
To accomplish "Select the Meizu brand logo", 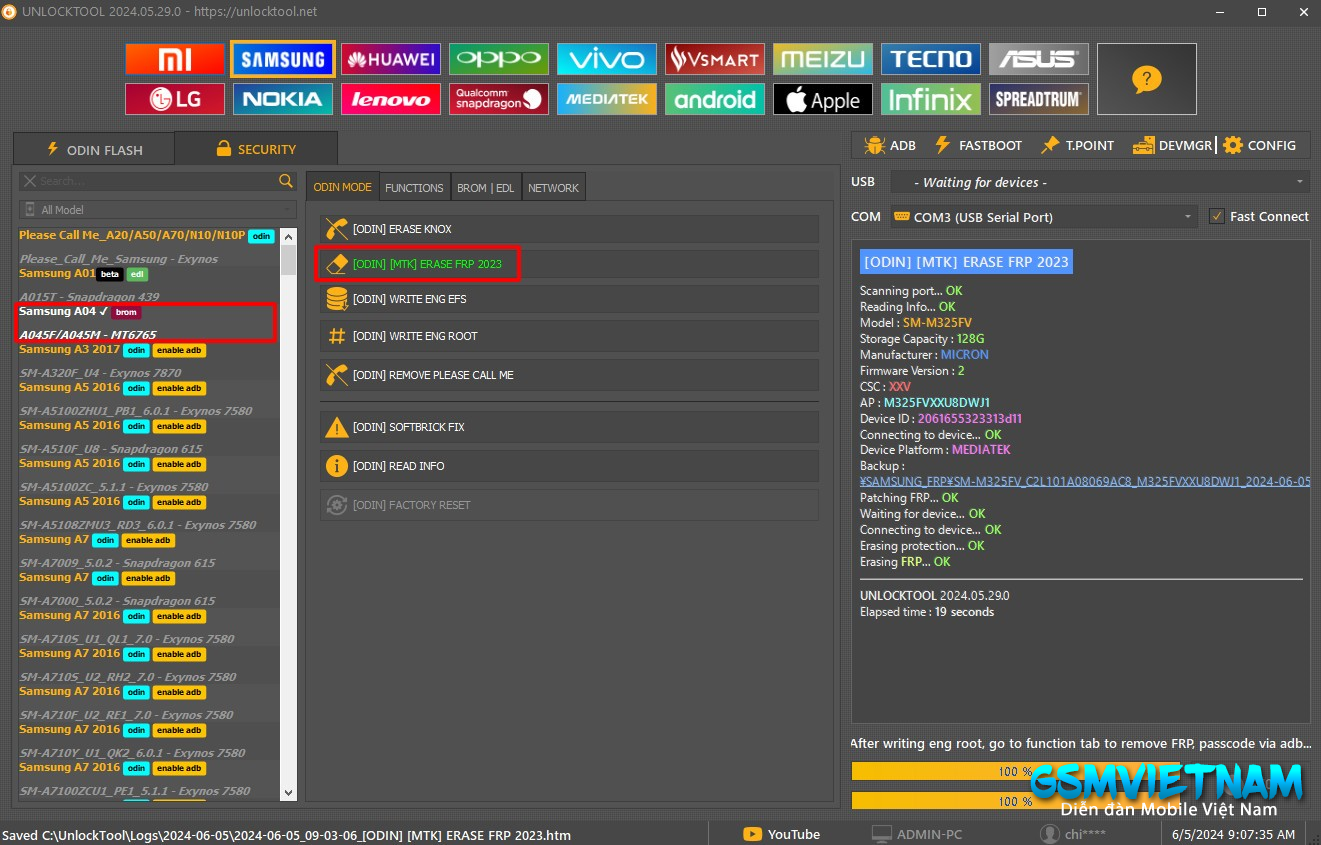I will (823, 59).
